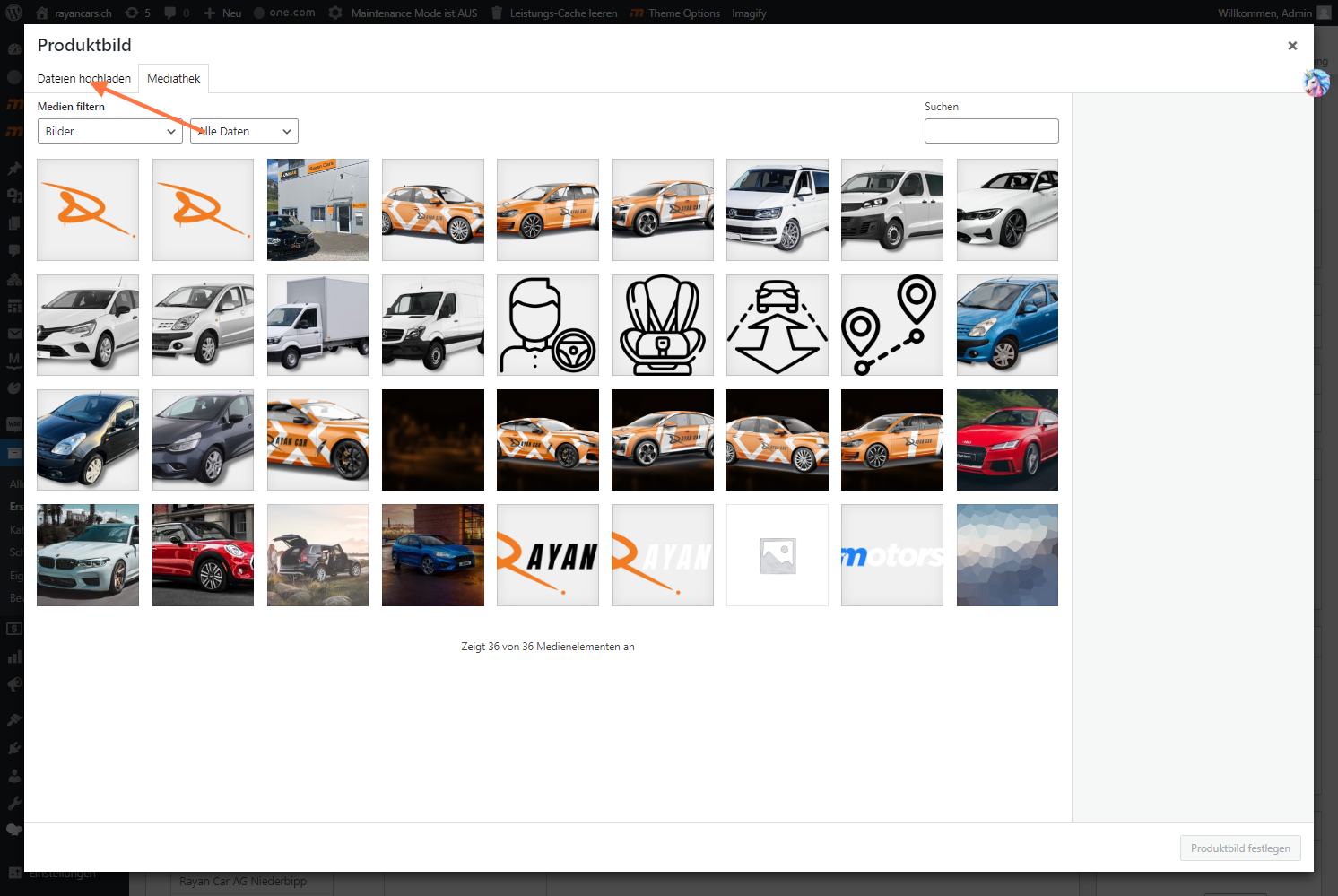Select the dark blurry blank image thumbnail
Screen dimensions: 1338x896
point(433,439)
